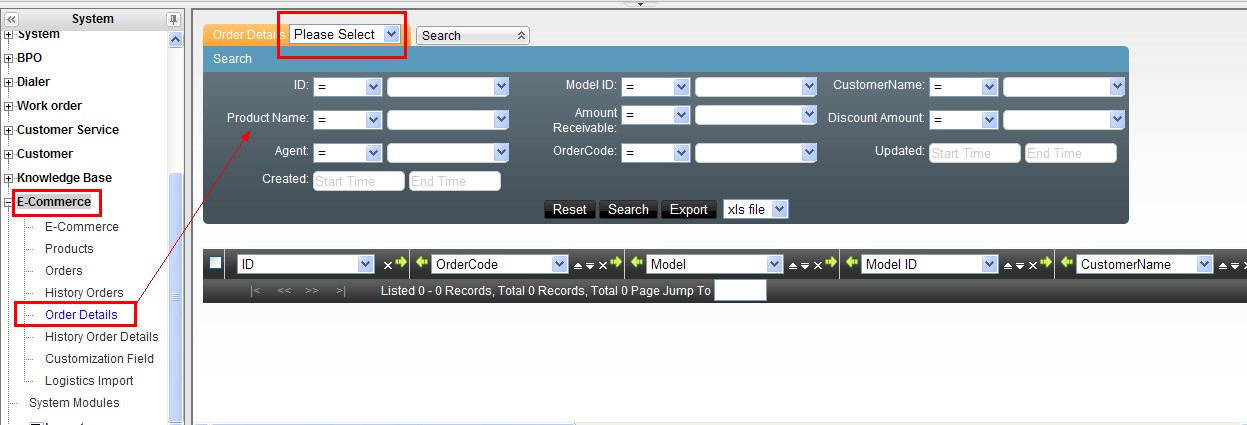Tick the select-all checkbox in table header
1247x425 pixels.
(215, 263)
